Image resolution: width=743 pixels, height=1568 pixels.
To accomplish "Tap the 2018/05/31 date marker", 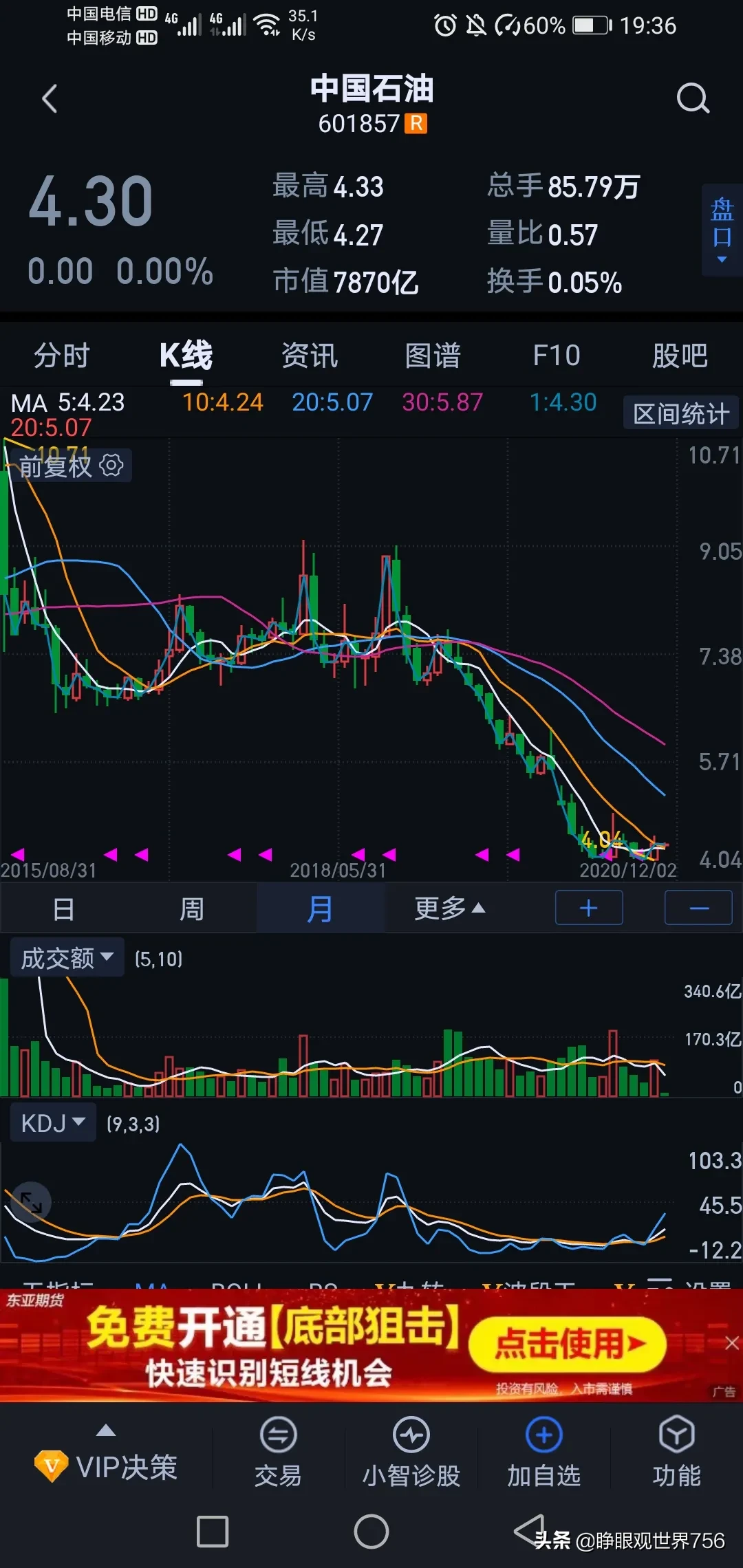I will click(x=338, y=870).
